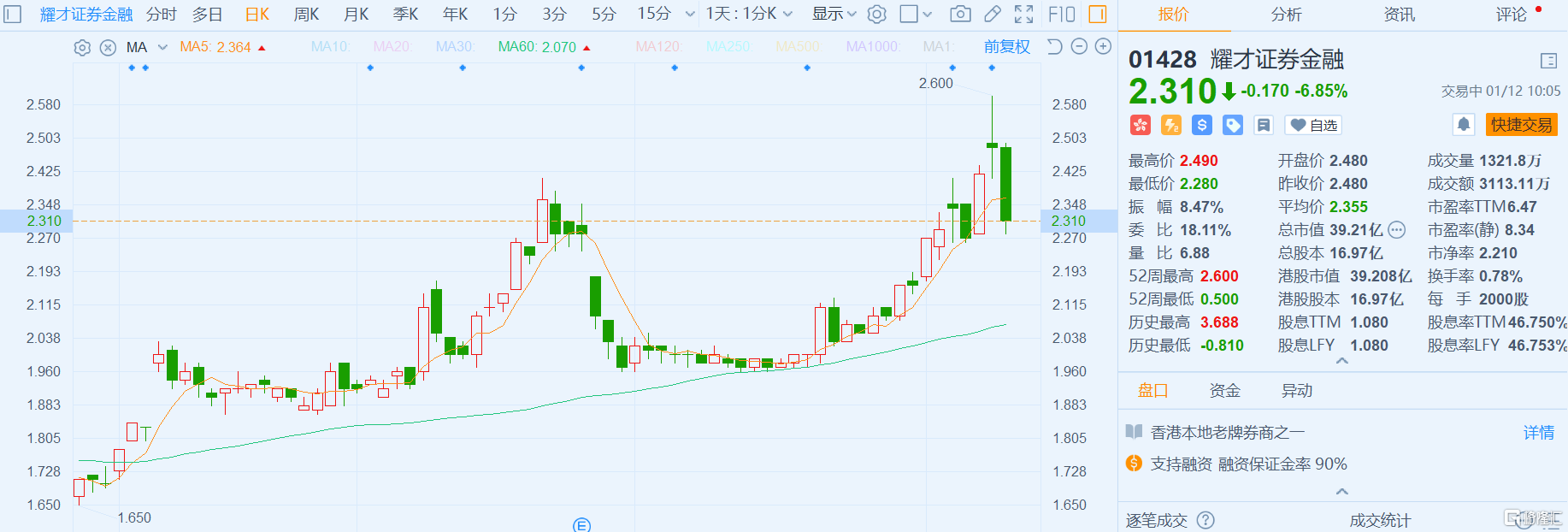
Task: Open chart settings gear in top toolbar
Action: pyautogui.click(x=876, y=14)
